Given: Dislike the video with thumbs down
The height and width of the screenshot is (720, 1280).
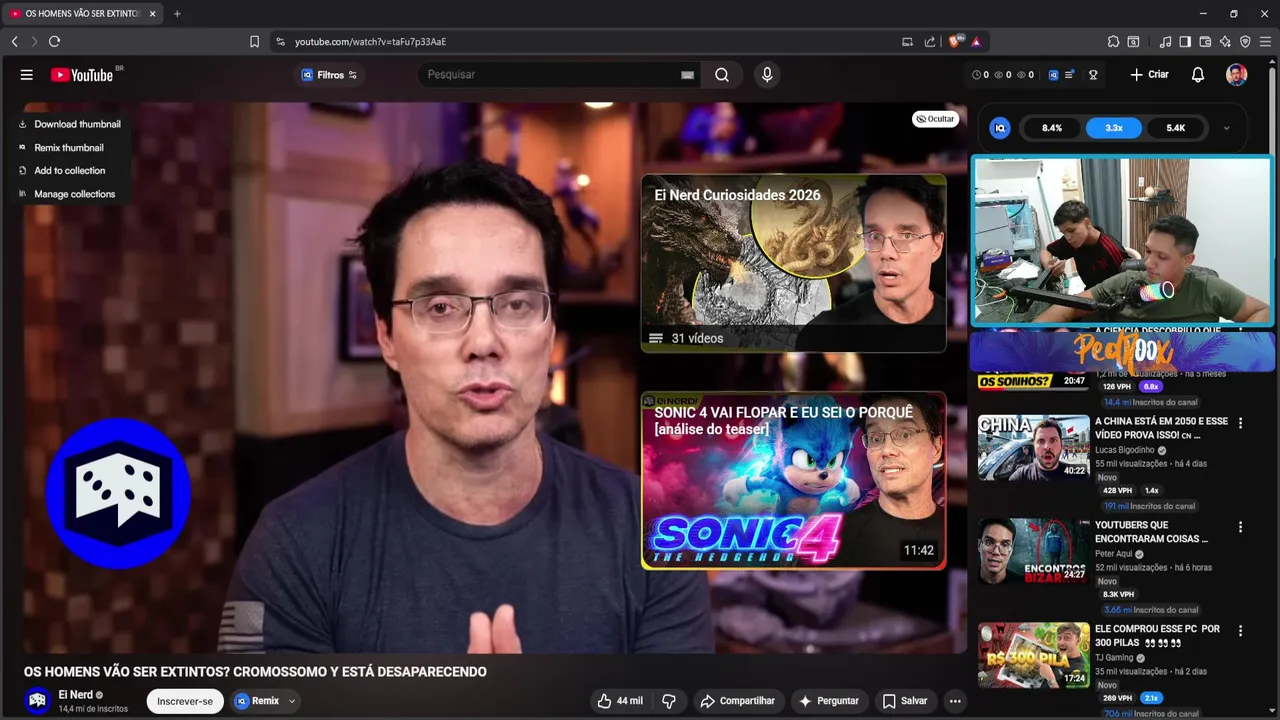Looking at the screenshot, I should coord(669,701).
